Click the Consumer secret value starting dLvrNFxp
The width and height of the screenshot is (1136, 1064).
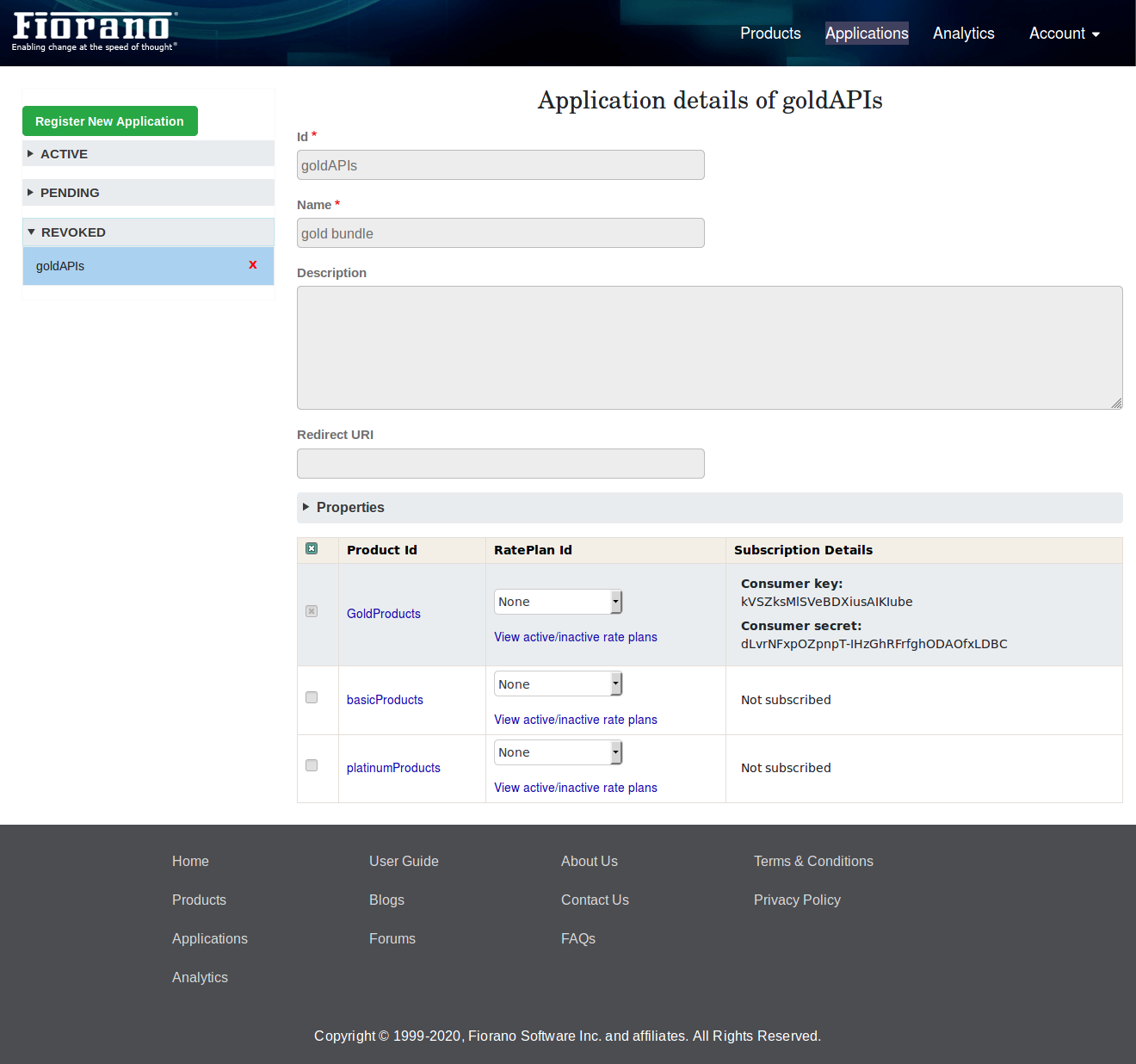(874, 644)
